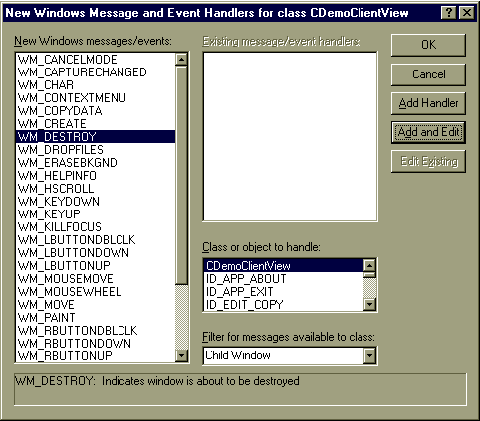Click the Child Window filter field
Viewport: 480px width, 421px height.
coord(283,356)
